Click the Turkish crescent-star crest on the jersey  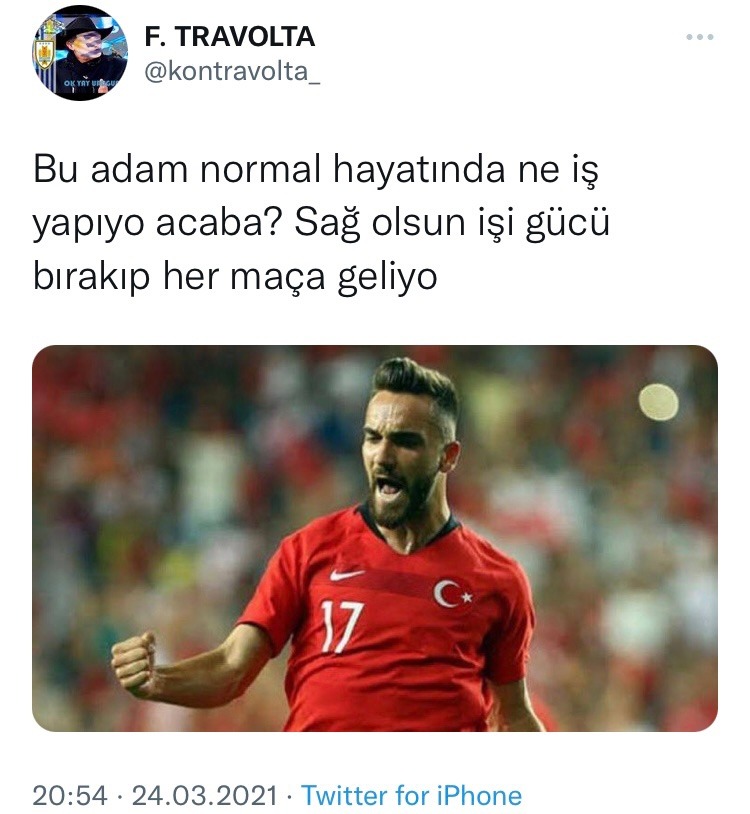[x=453, y=594]
